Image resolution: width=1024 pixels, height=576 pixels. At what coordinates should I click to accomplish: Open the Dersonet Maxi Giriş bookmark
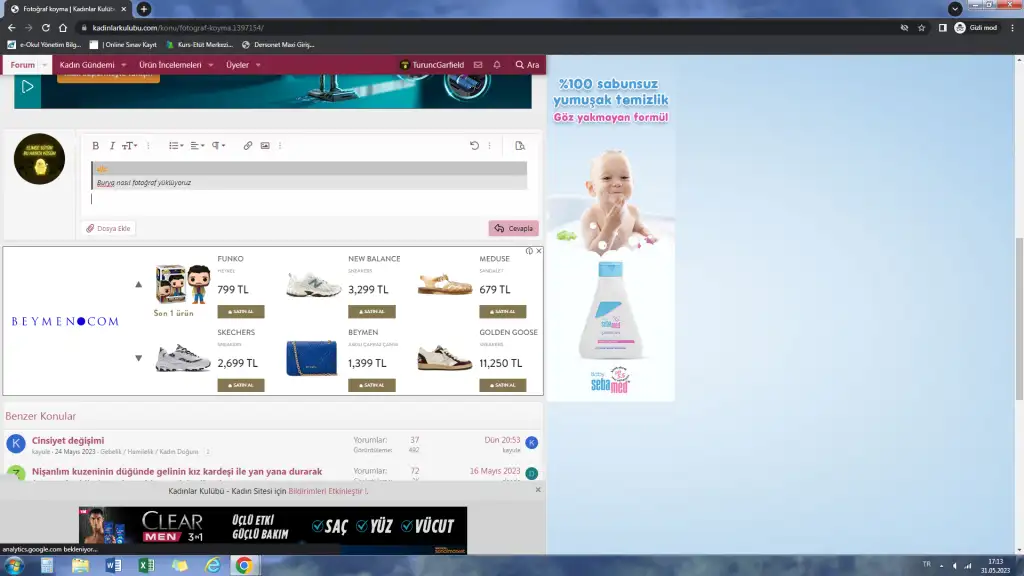coord(278,44)
